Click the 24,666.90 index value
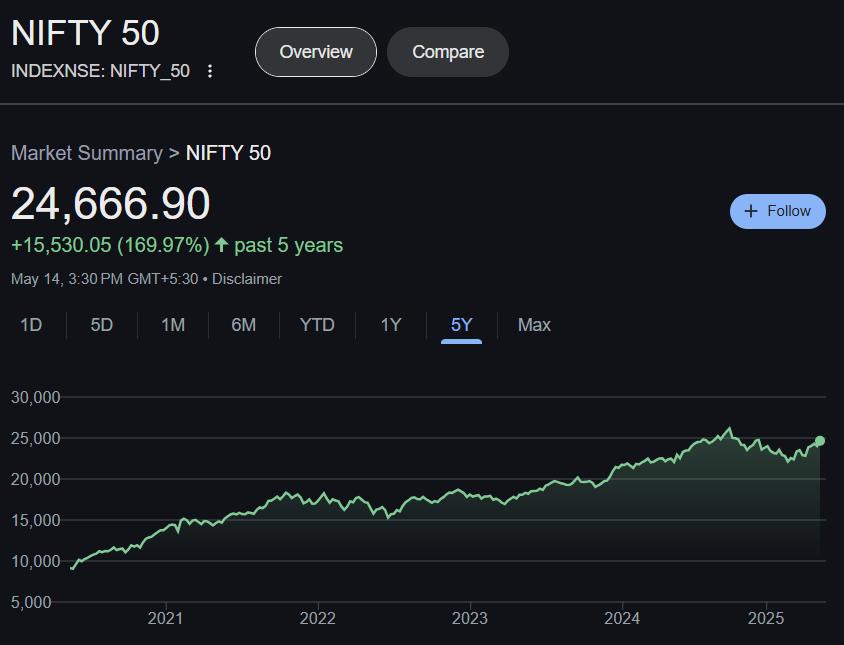 (x=110, y=204)
